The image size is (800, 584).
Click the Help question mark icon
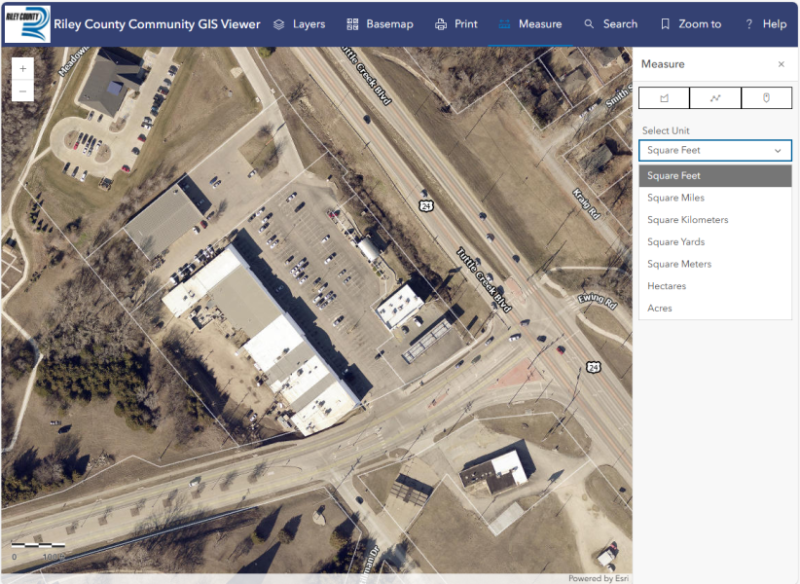point(749,24)
